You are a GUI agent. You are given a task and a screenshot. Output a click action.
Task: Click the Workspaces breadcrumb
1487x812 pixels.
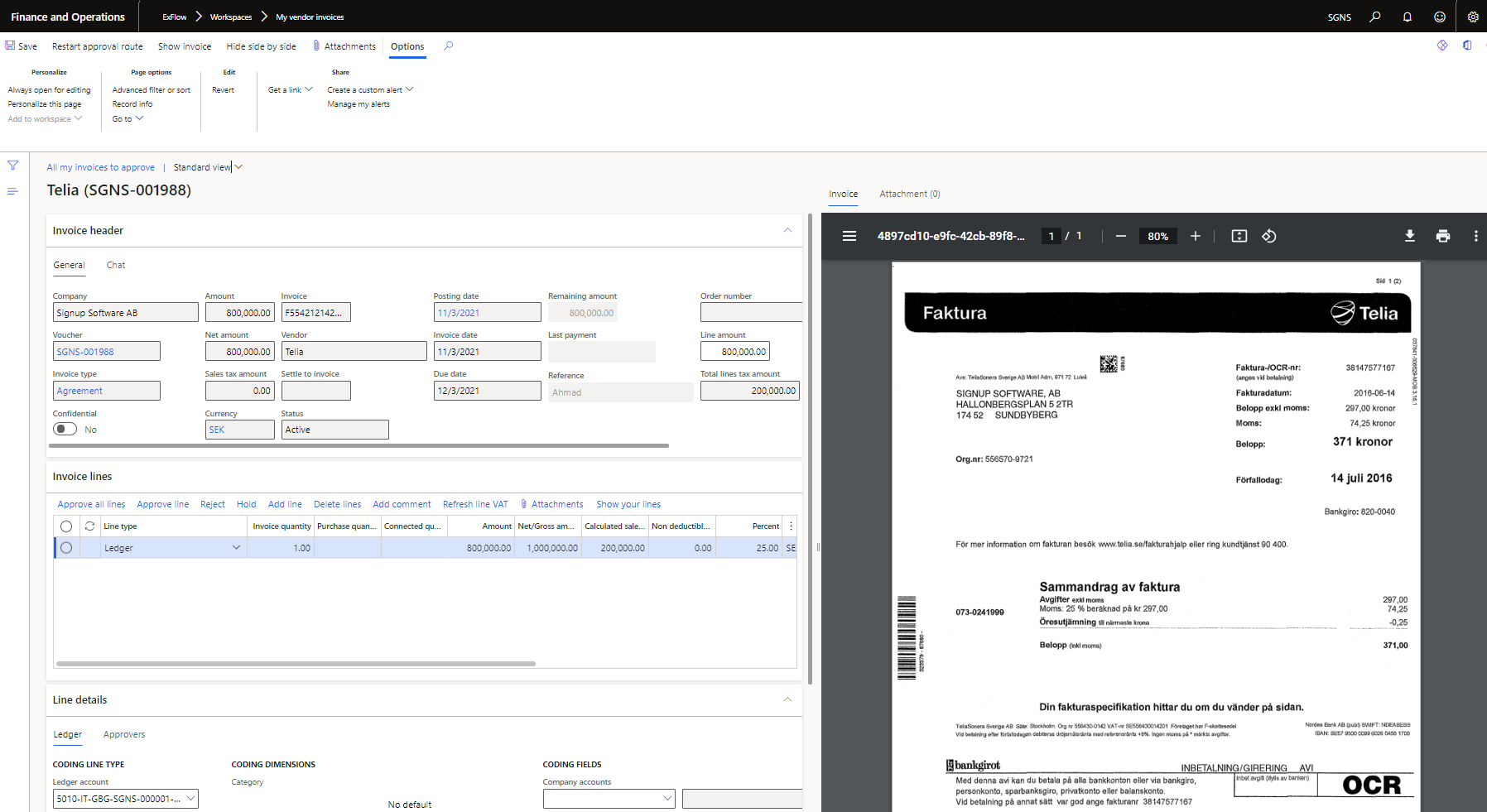pos(231,17)
